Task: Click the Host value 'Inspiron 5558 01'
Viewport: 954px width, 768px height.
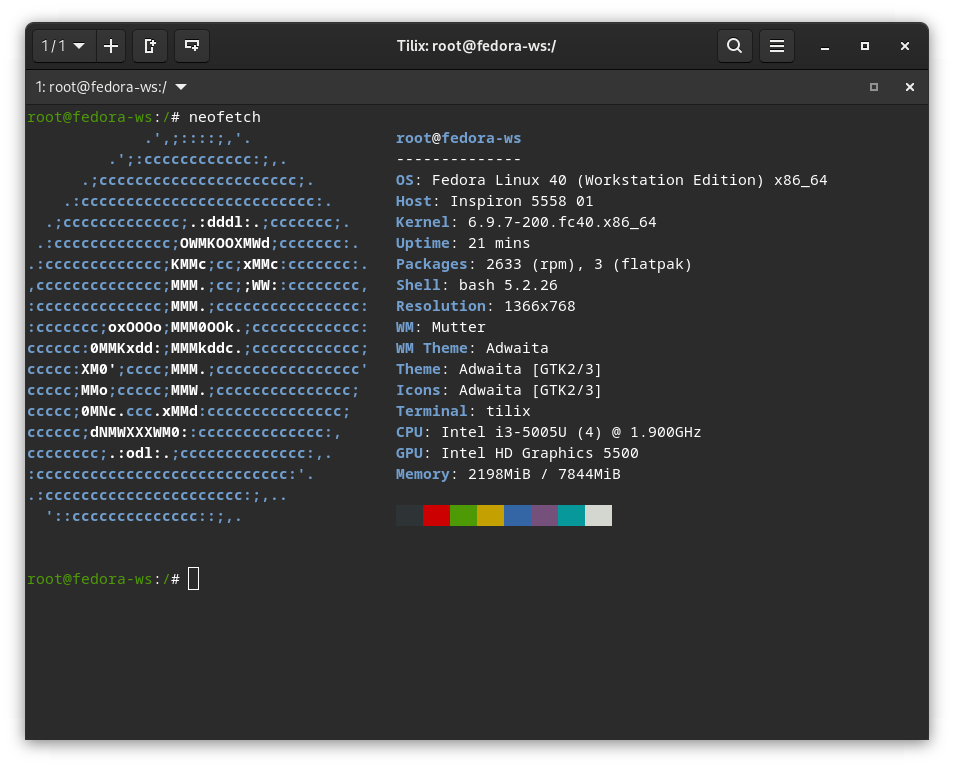Action: [x=521, y=201]
